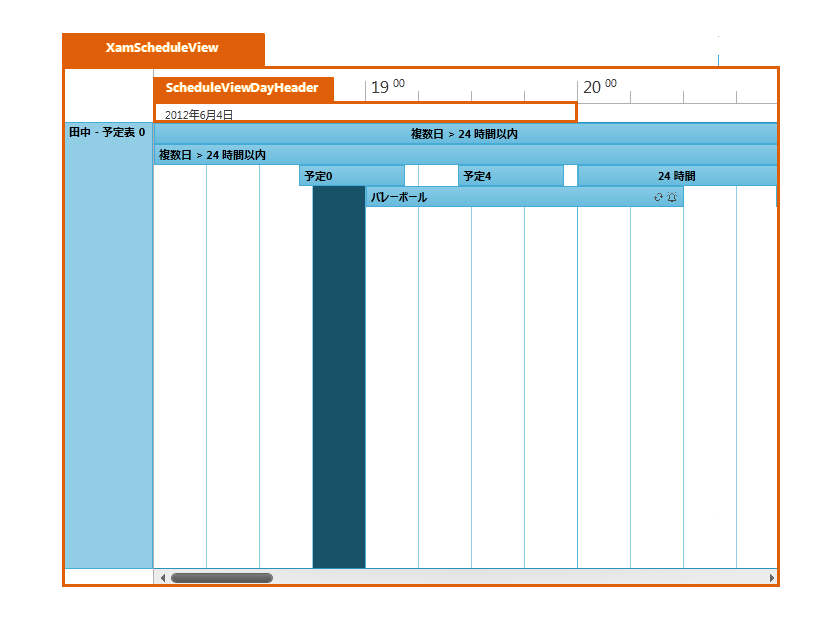Select the centered 複数日 > 24 時間以内 appointment
Screen dimensions: 839x629
pyautogui.click(x=465, y=134)
